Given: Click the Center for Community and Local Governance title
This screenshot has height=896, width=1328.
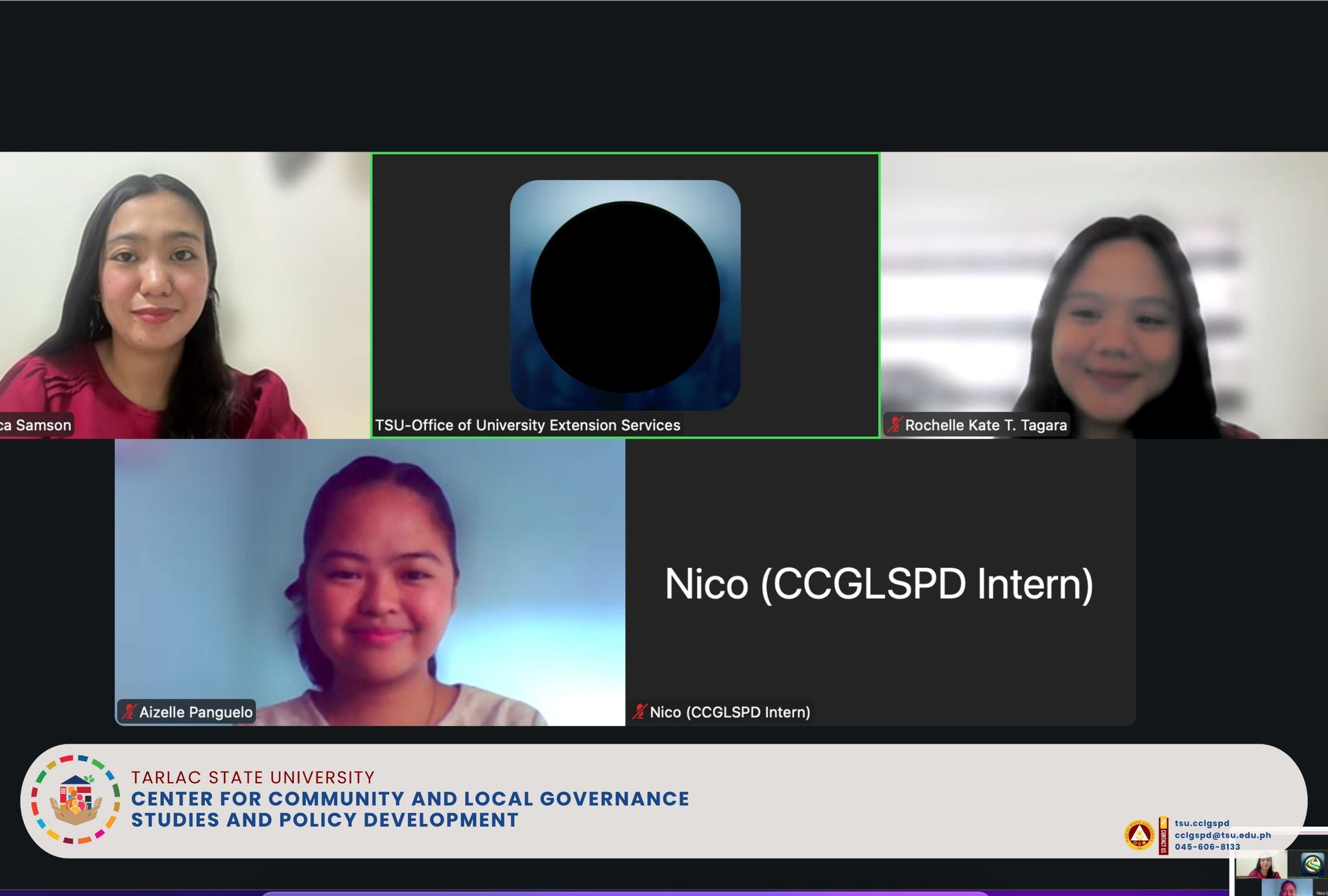Looking at the screenshot, I should (x=410, y=799).
